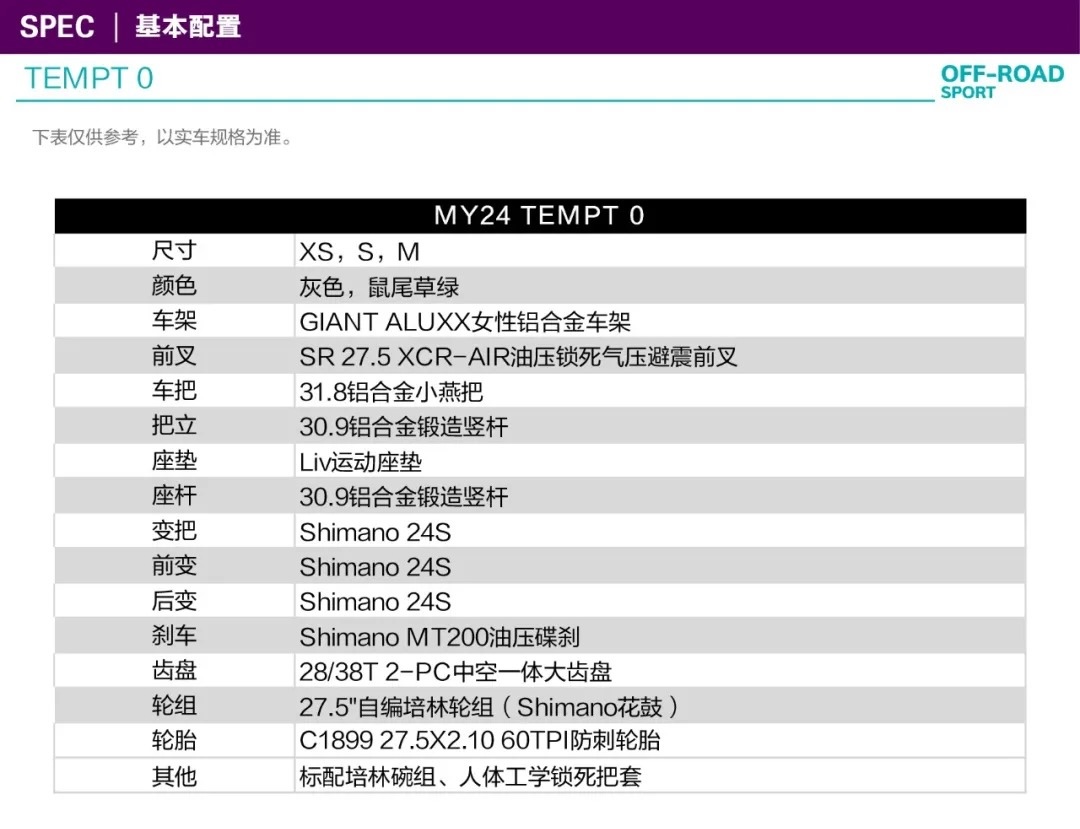Image resolution: width=1080 pixels, height=829 pixels.
Task: Select the 30.9铝合金锻造竖杆 value in 座杆 row
Action: pyautogui.click(x=404, y=497)
